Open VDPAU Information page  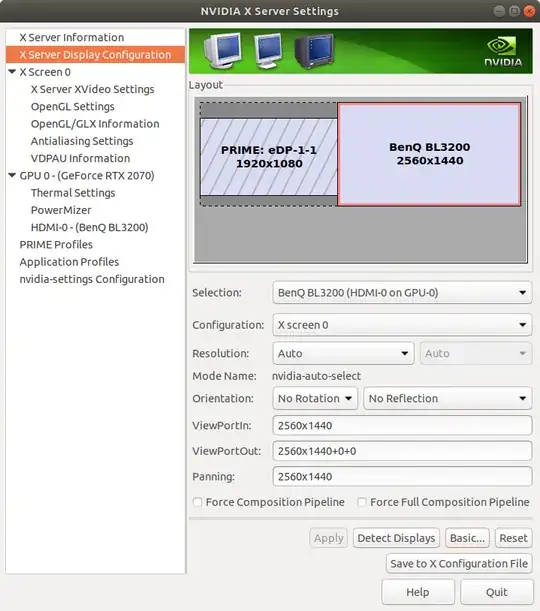pos(80,158)
